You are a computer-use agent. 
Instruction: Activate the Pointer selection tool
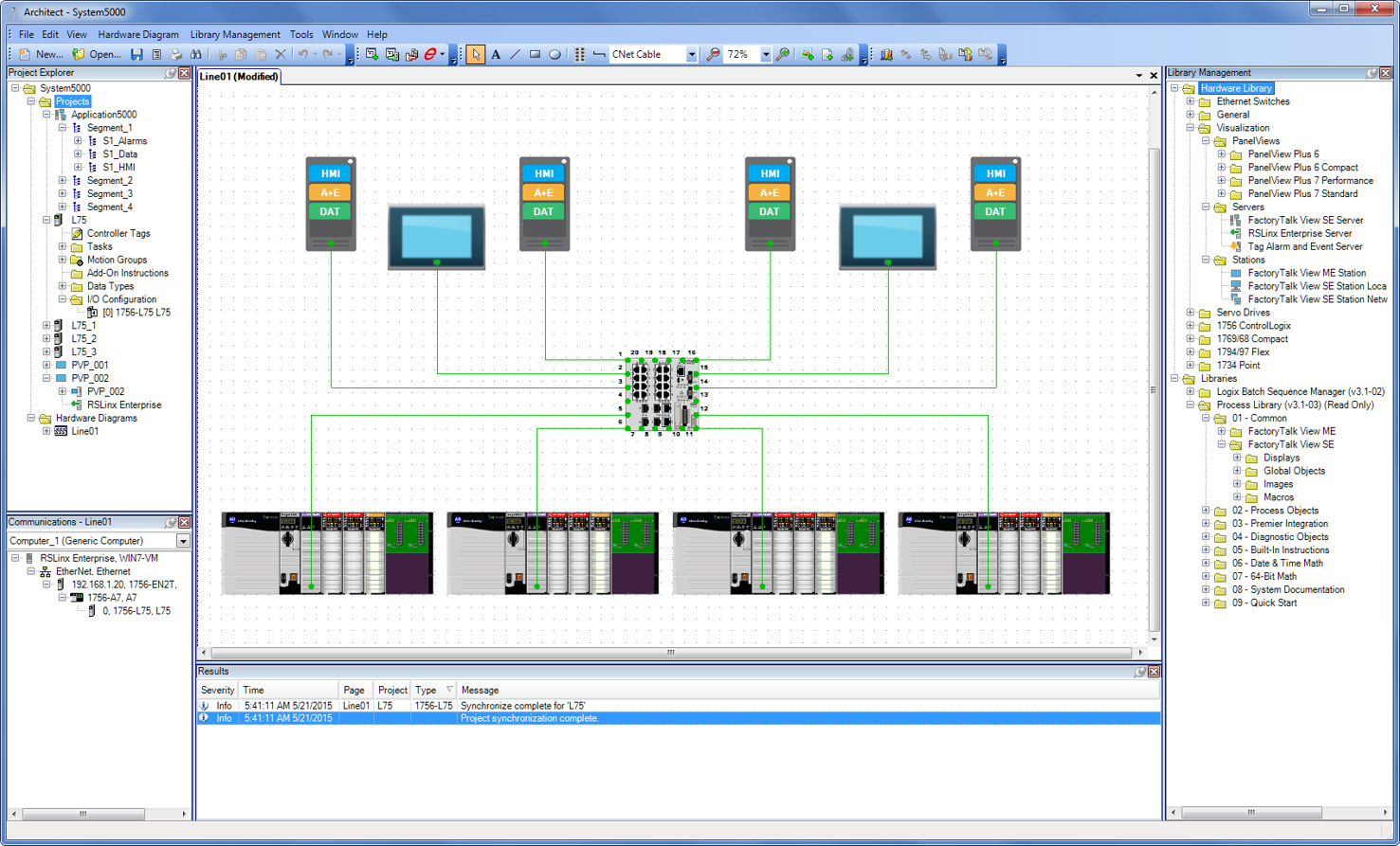[476, 55]
